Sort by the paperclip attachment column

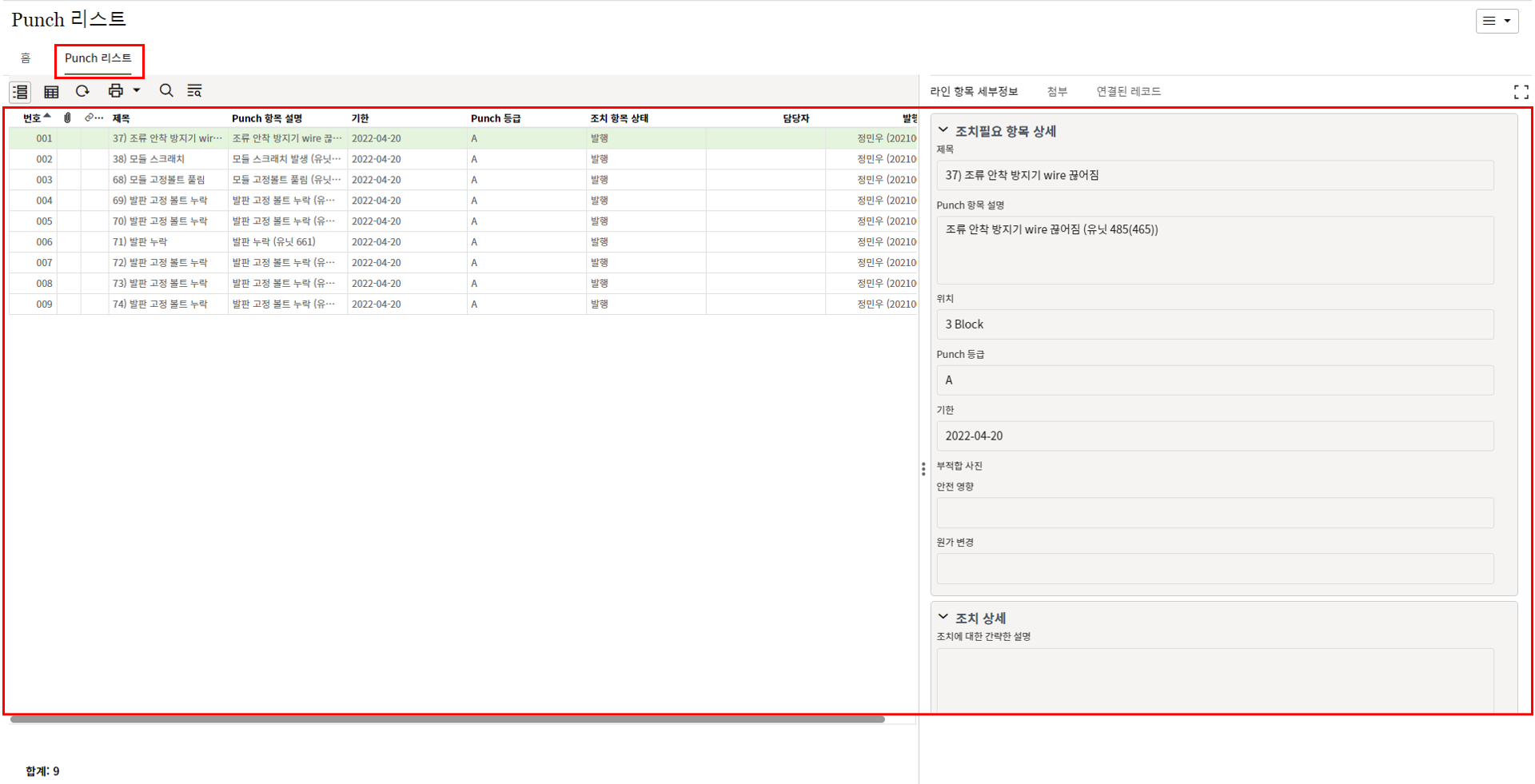pos(68,118)
